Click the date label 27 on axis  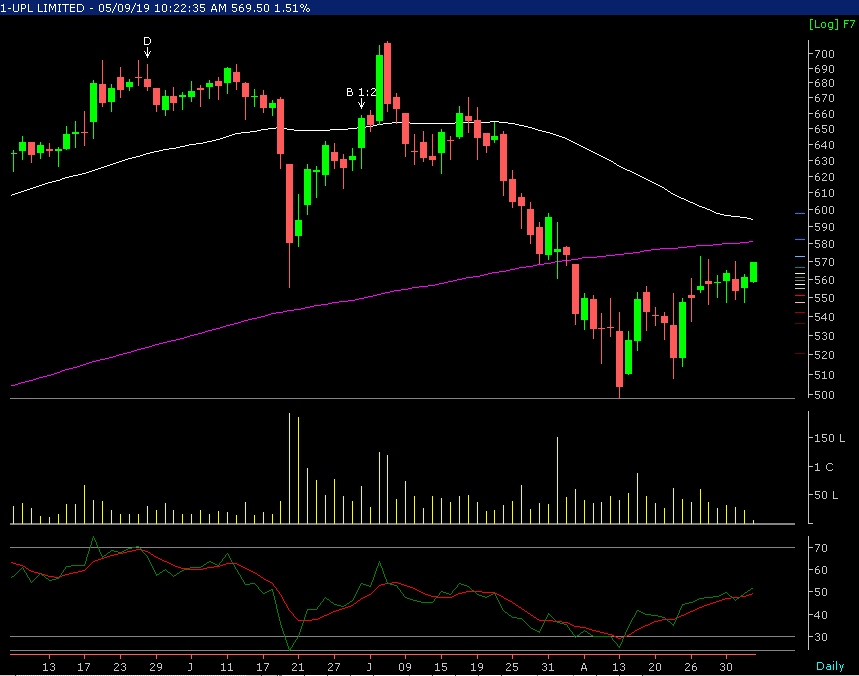(x=334, y=667)
